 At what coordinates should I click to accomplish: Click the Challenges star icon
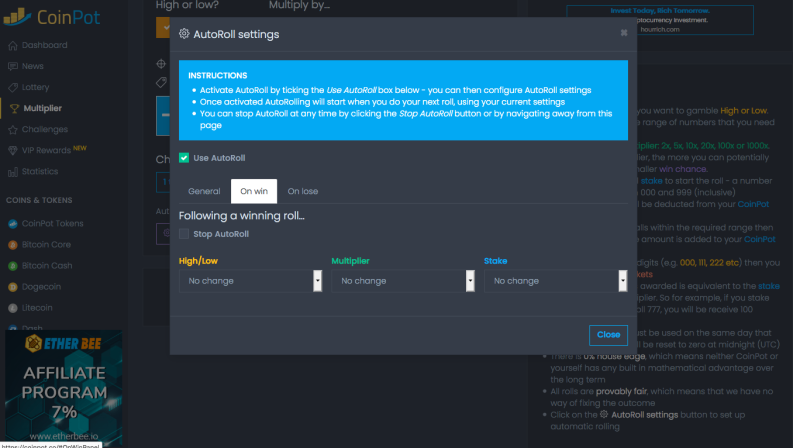[x=13, y=130]
